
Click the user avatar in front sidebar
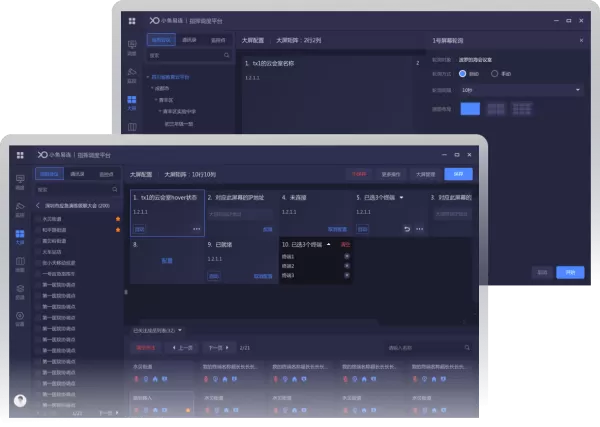tap(20, 401)
